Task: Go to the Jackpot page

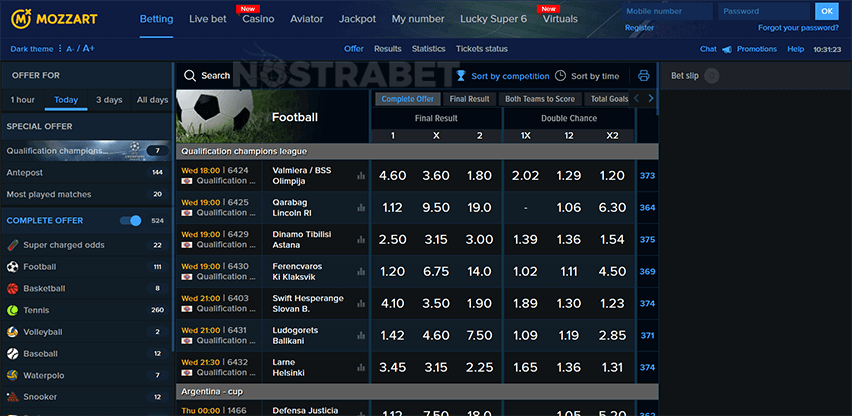Action: coord(358,19)
